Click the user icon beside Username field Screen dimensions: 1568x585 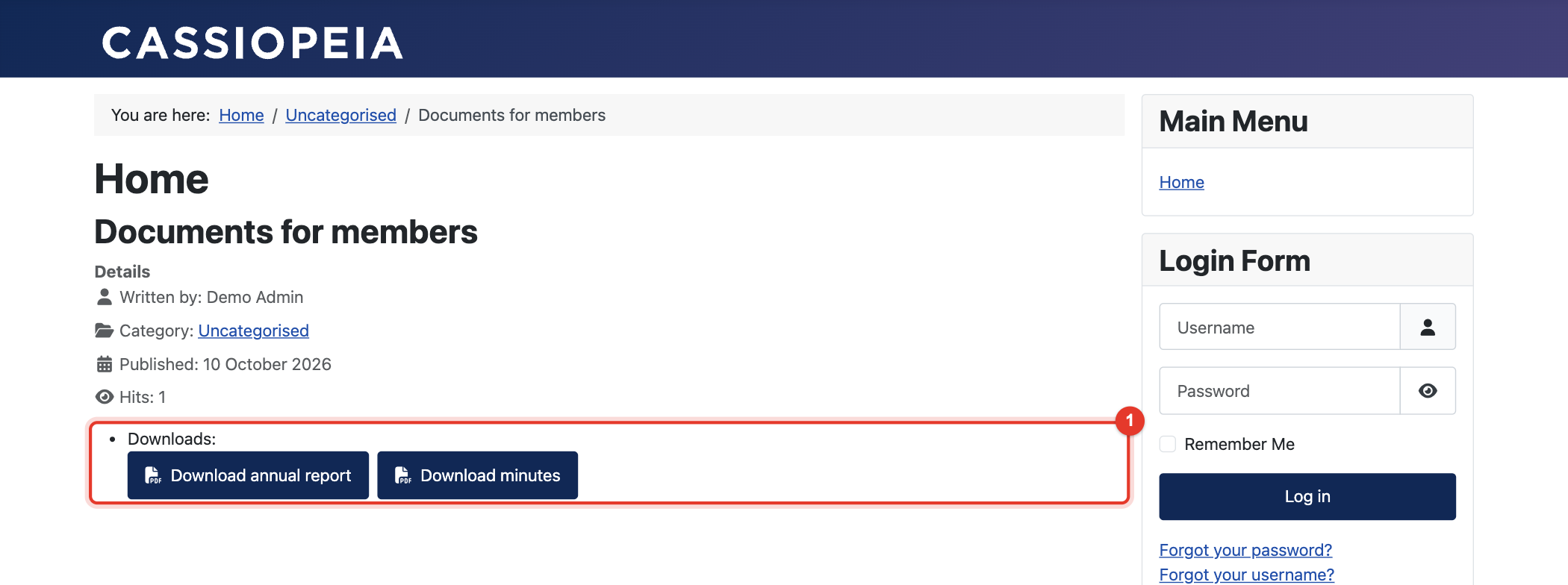1428,327
